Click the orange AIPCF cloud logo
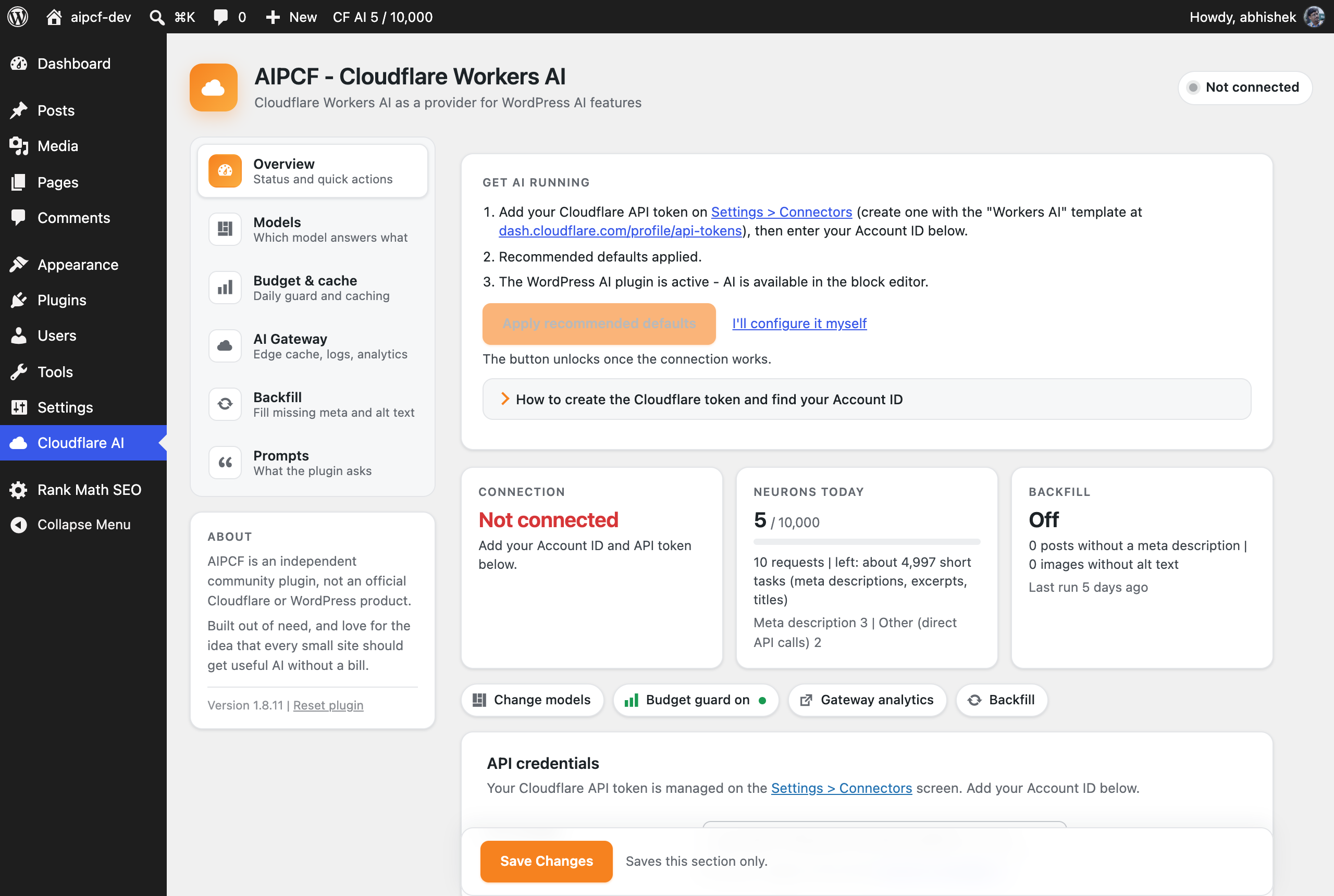The image size is (1334, 896). [214, 88]
